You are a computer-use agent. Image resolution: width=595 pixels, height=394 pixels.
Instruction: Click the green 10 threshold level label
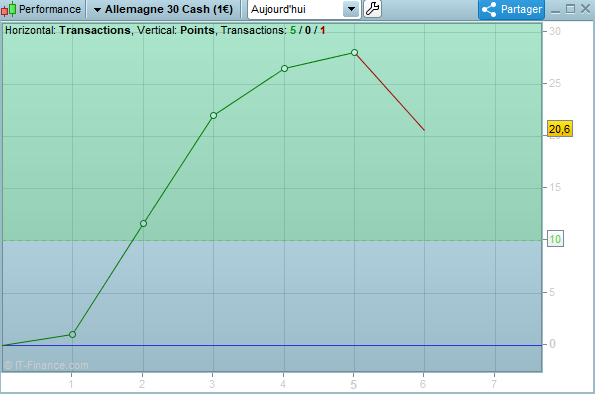555,239
